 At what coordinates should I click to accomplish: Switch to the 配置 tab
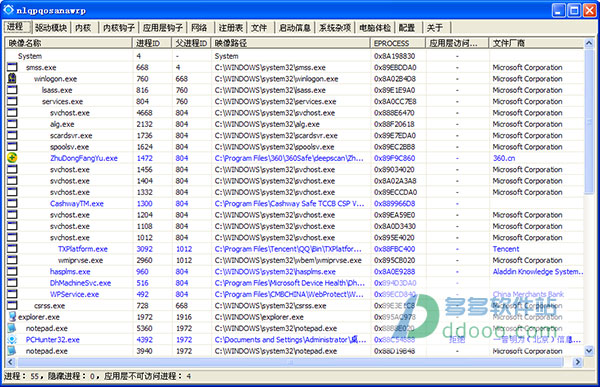point(407,28)
